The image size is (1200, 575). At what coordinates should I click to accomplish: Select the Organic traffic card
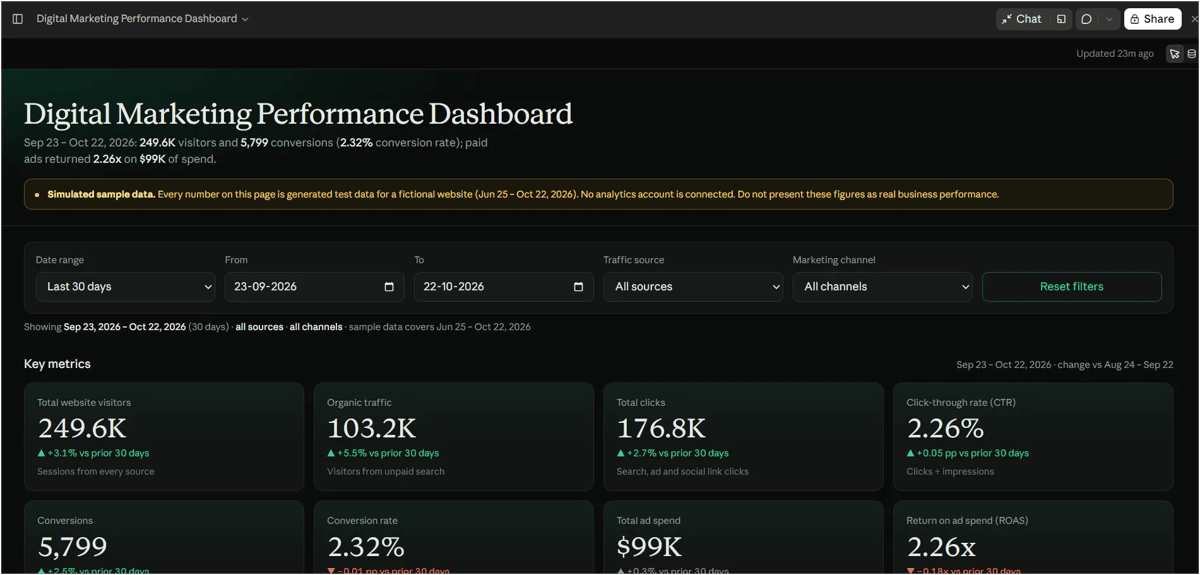[454, 437]
